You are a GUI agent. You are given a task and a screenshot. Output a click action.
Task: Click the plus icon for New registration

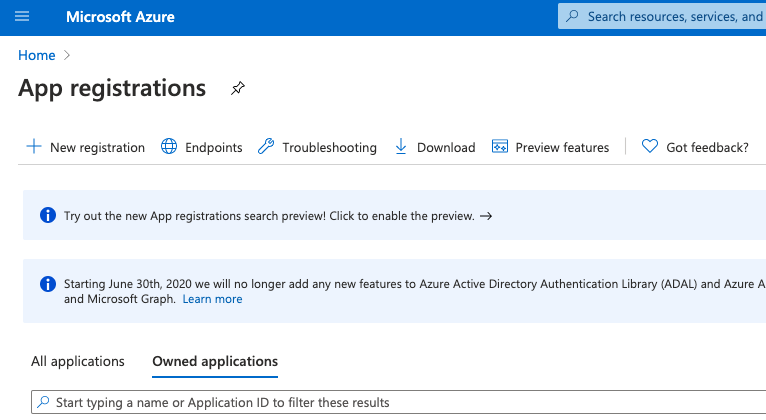click(x=34, y=147)
